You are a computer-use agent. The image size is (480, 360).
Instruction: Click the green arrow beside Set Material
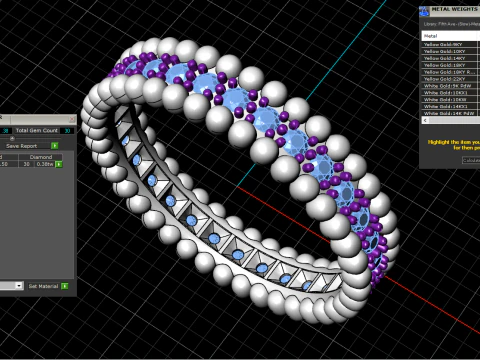tap(65, 286)
